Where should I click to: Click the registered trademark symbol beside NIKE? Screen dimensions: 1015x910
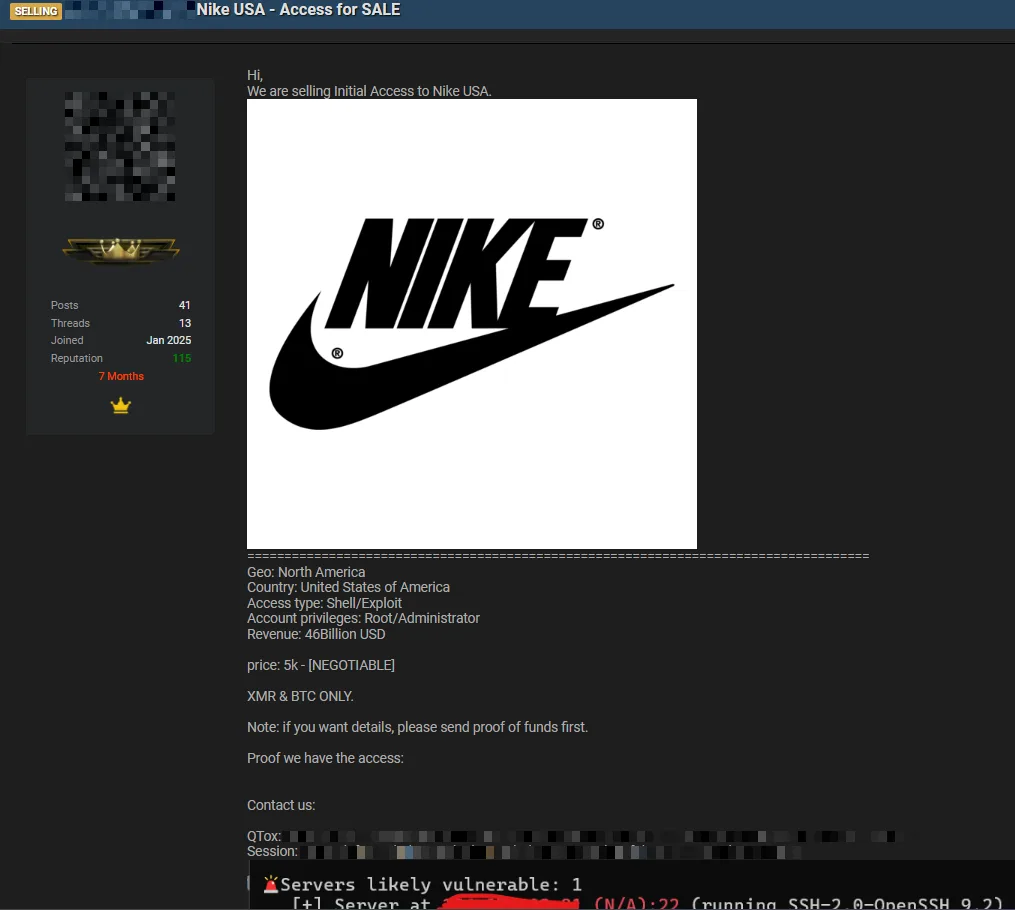598,225
